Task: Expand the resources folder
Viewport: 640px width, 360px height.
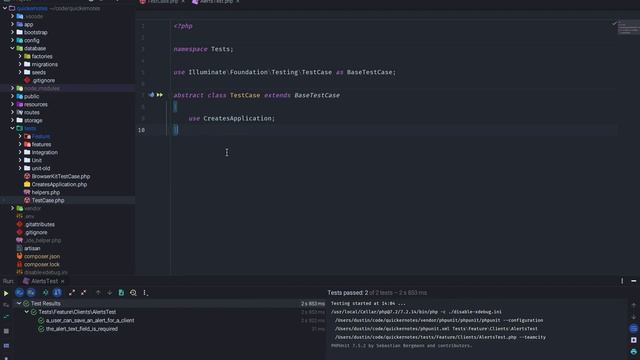Action: (12, 104)
